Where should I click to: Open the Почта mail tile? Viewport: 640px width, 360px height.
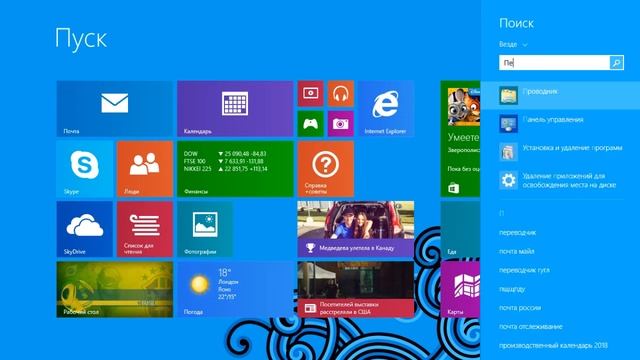point(114,109)
